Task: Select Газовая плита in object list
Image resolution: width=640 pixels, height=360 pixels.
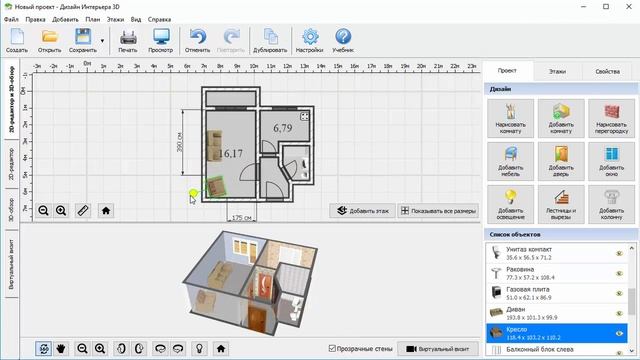Action: 557,293
